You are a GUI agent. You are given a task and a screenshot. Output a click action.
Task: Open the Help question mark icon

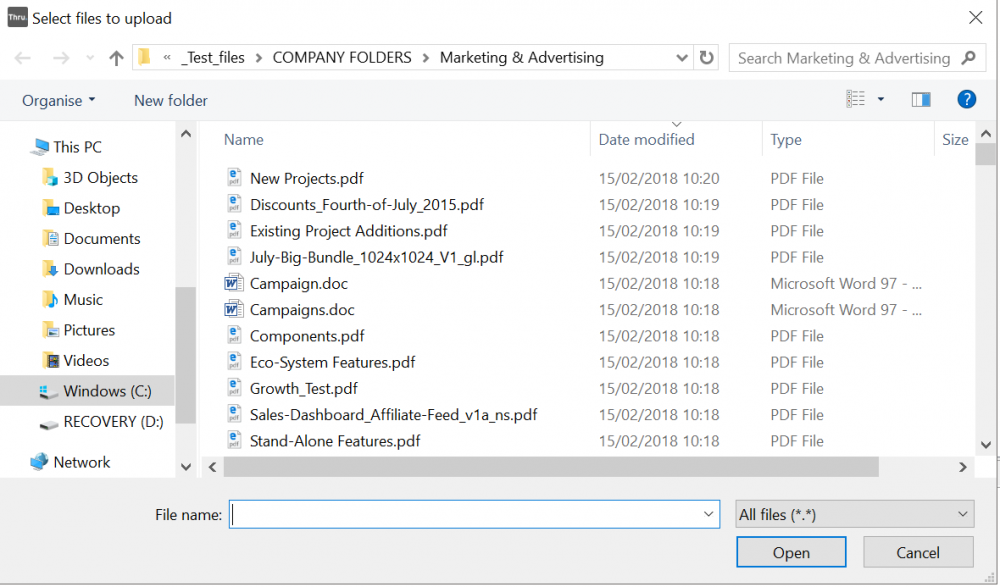point(966,99)
